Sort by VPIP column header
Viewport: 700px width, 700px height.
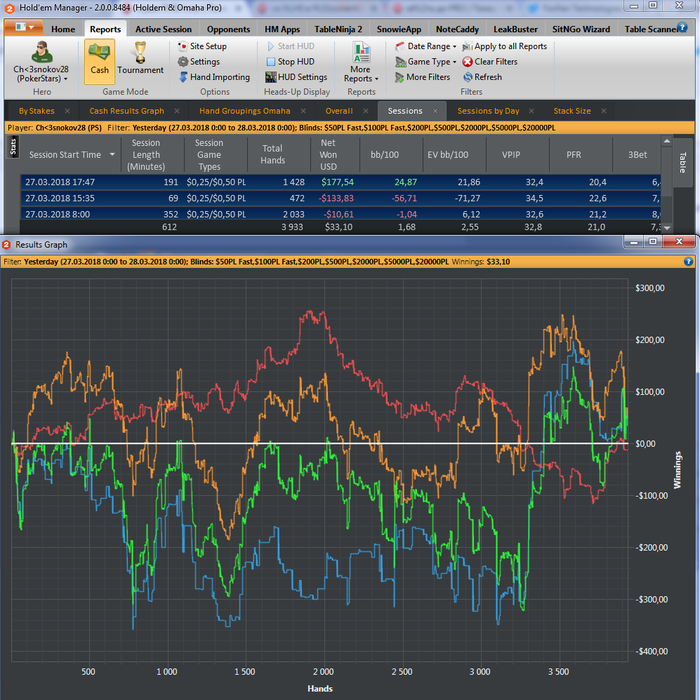511,154
